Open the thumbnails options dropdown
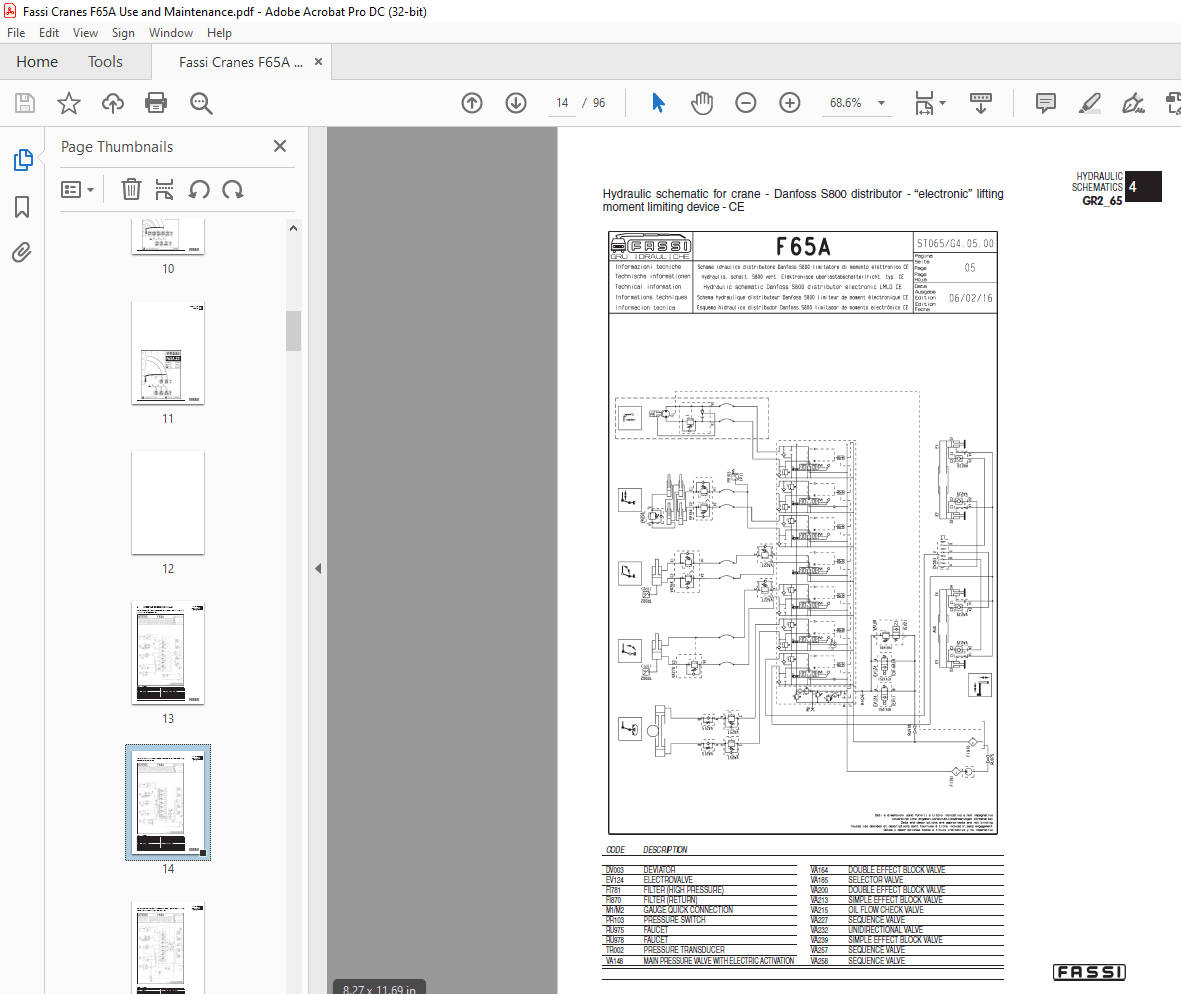The height and width of the screenshot is (994, 1181). click(77, 189)
